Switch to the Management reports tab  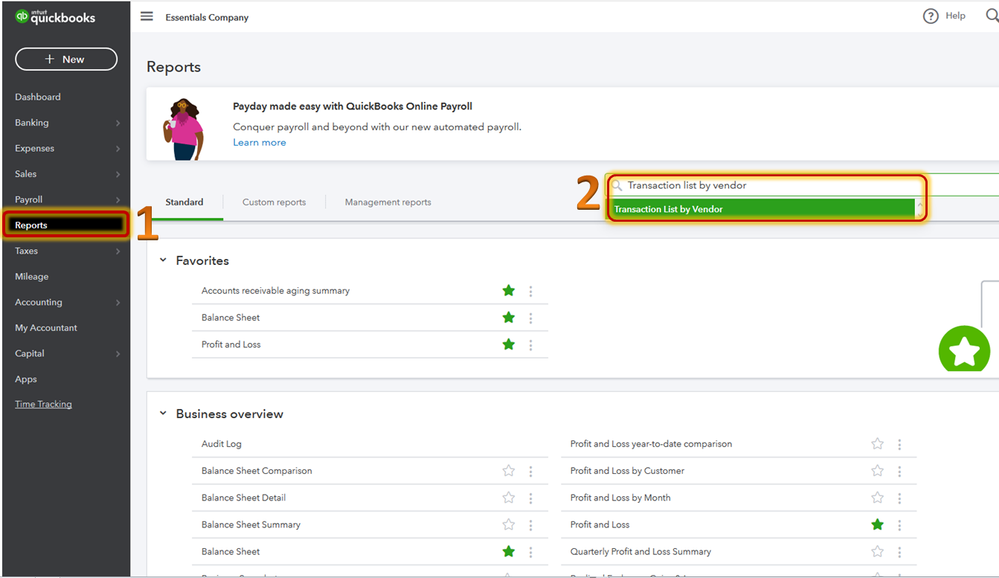pos(388,202)
